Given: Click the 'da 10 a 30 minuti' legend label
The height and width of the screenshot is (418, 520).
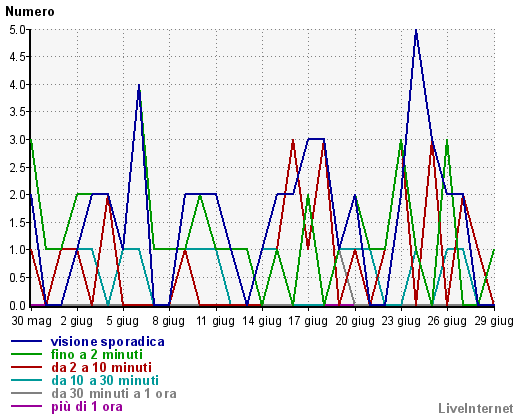Looking at the screenshot, I should 105,380.
